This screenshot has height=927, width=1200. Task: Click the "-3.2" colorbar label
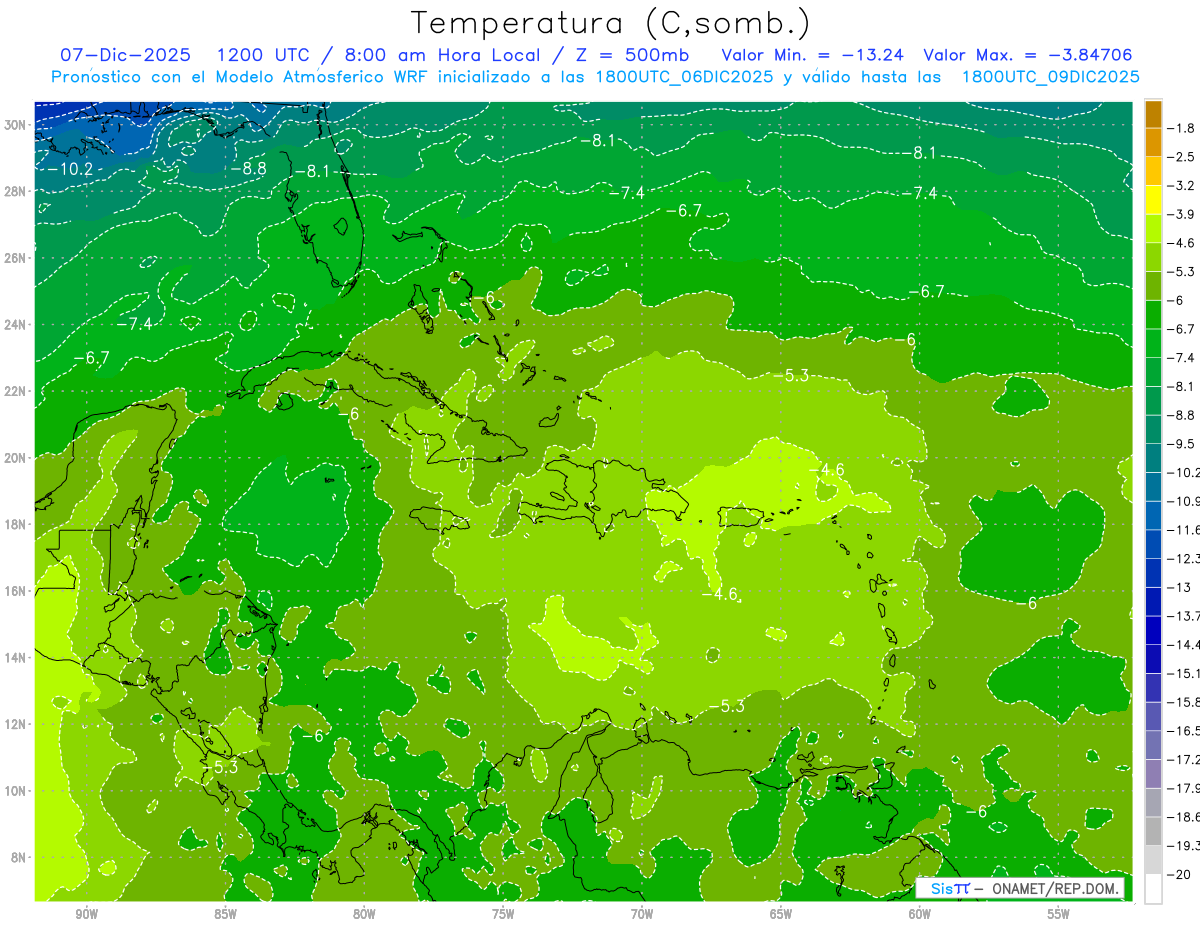(1182, 186)
